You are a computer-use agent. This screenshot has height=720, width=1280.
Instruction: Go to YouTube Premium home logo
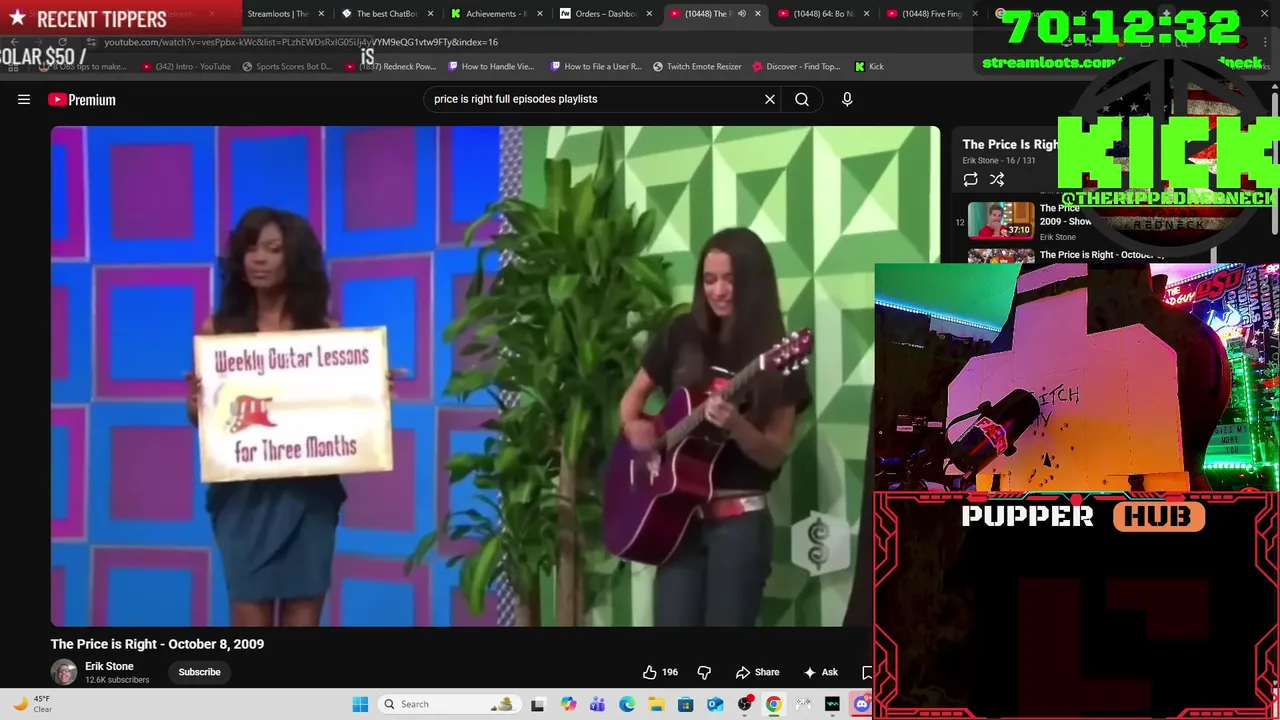click(x=81, y=99)
